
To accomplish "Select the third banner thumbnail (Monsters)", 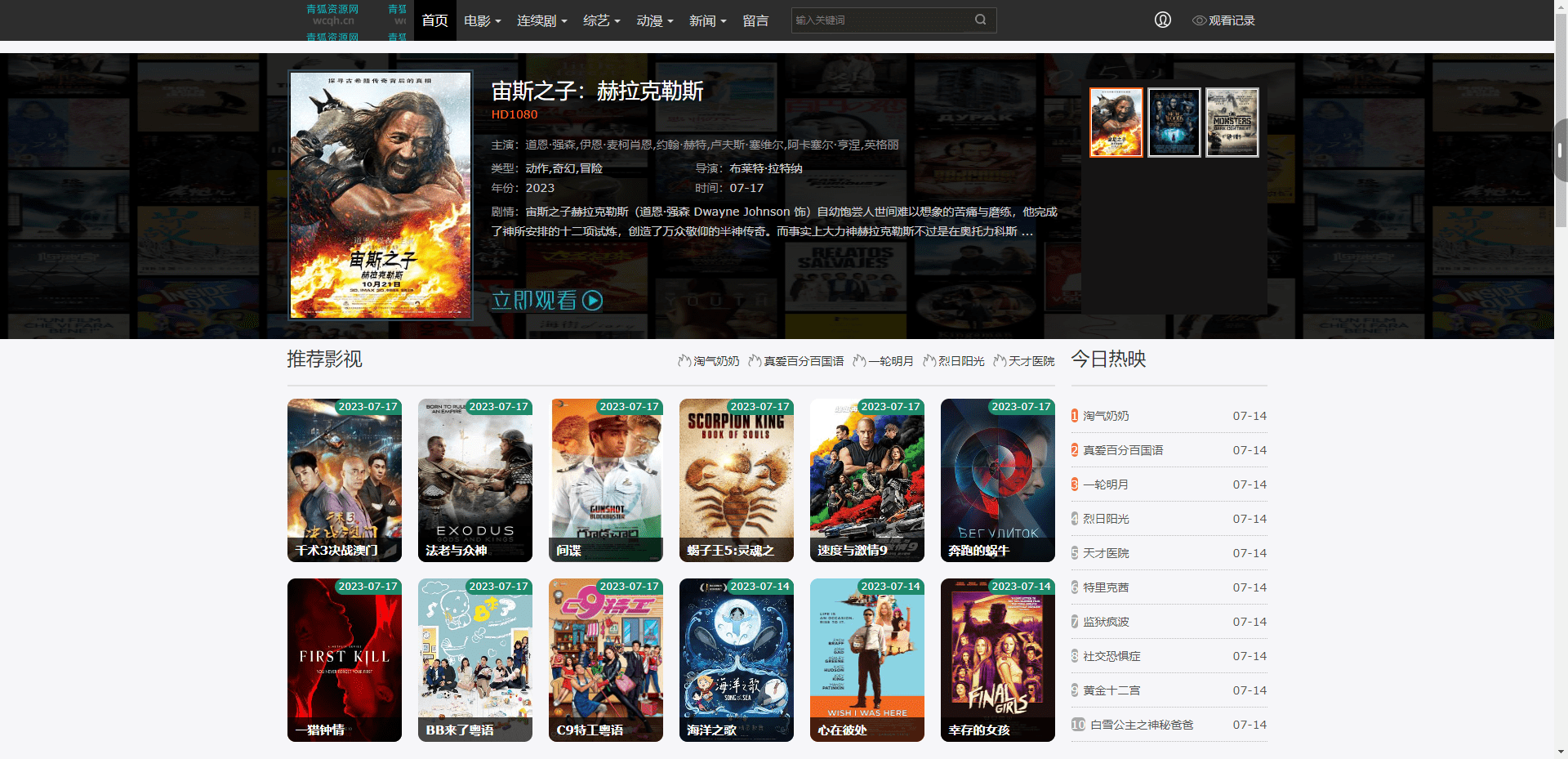I will click(1232, 123).
